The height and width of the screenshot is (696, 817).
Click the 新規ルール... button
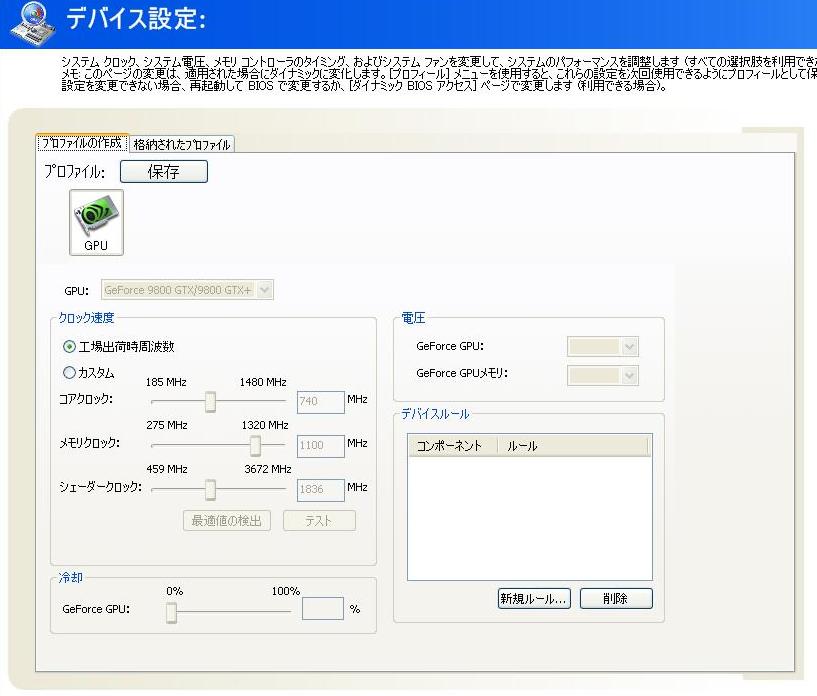[534, 599]
